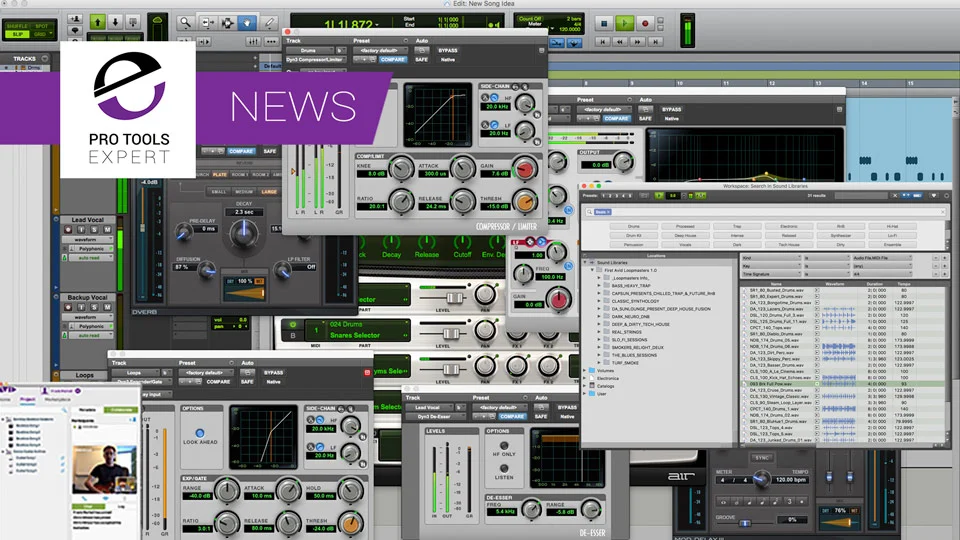Click the orange compressor THRESH knob
The image size is (960, 540).
pos(525,201)
